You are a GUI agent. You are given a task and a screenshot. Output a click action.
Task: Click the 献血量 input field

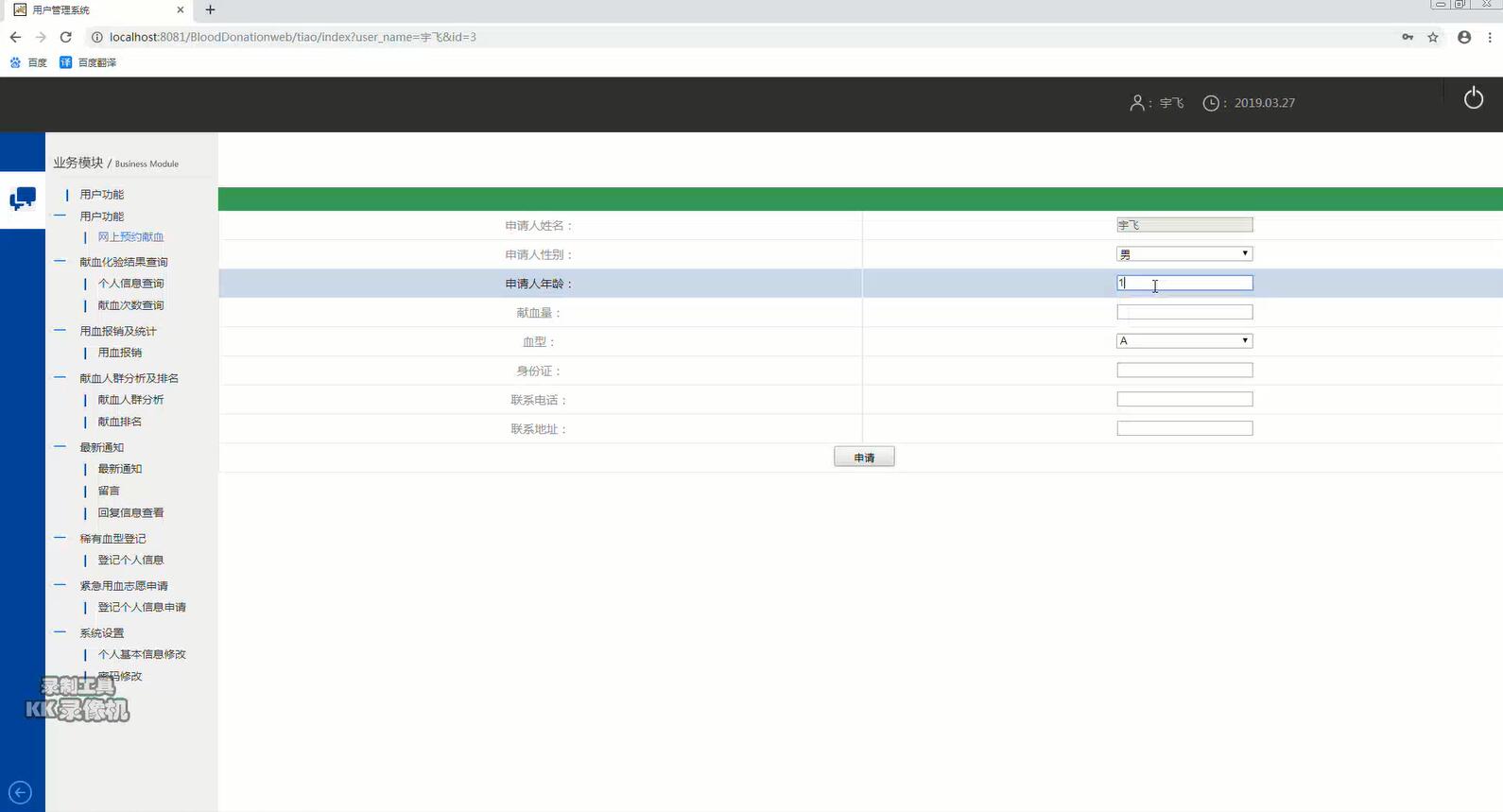(1184, 312)
